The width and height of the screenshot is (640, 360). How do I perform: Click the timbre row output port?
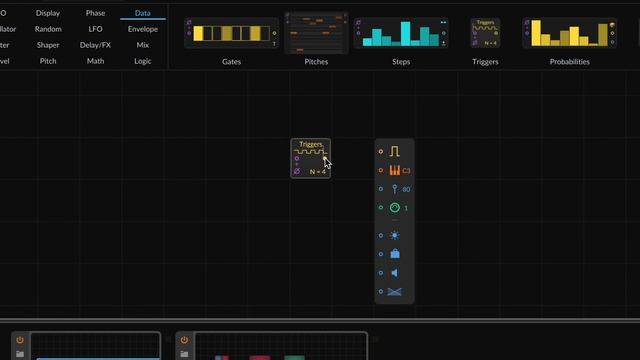[x=381, y=236]
